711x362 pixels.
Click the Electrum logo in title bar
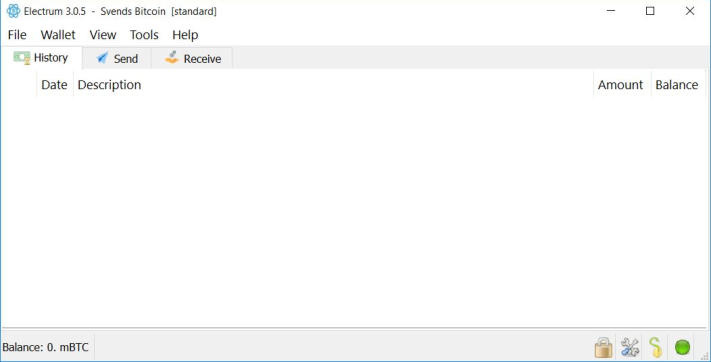click(14, 11)
